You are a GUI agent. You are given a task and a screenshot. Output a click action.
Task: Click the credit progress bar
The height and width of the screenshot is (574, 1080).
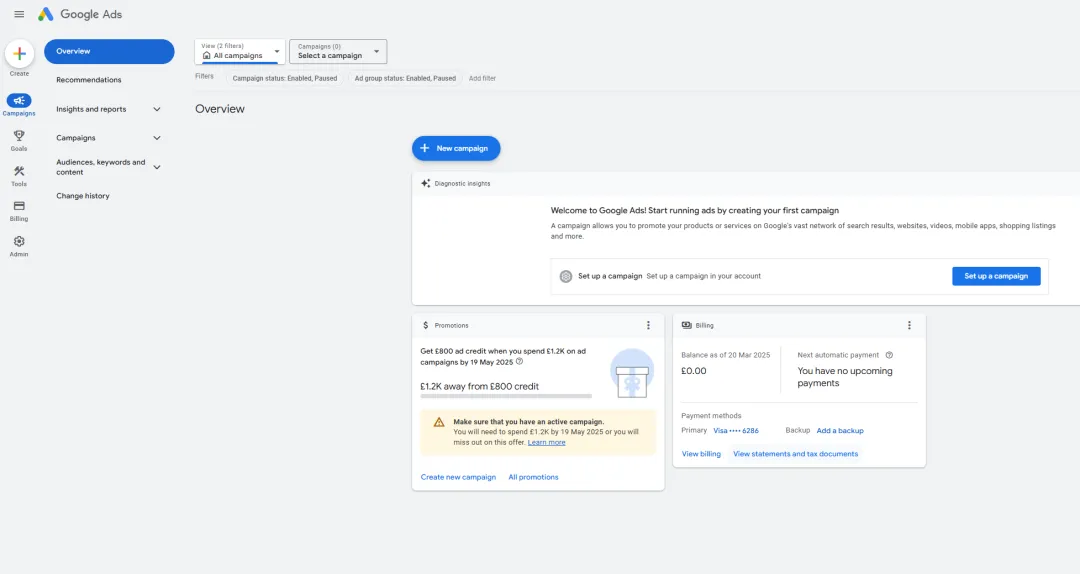tap(506, 396)
